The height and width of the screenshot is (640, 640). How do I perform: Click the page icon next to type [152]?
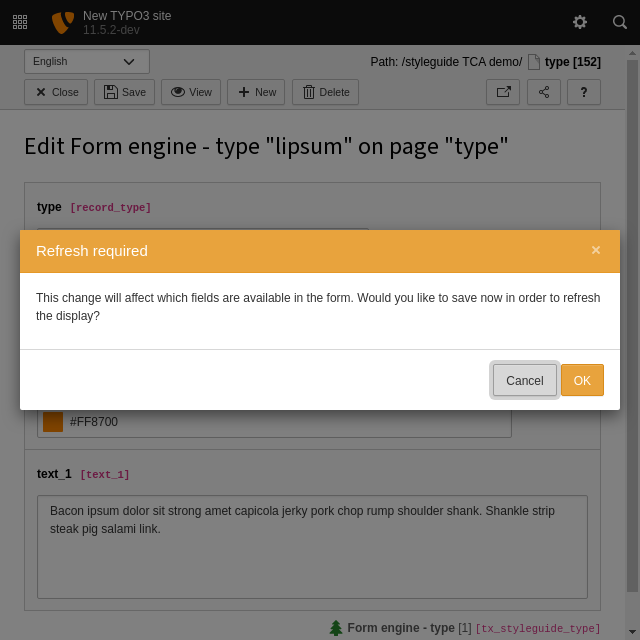534,62
